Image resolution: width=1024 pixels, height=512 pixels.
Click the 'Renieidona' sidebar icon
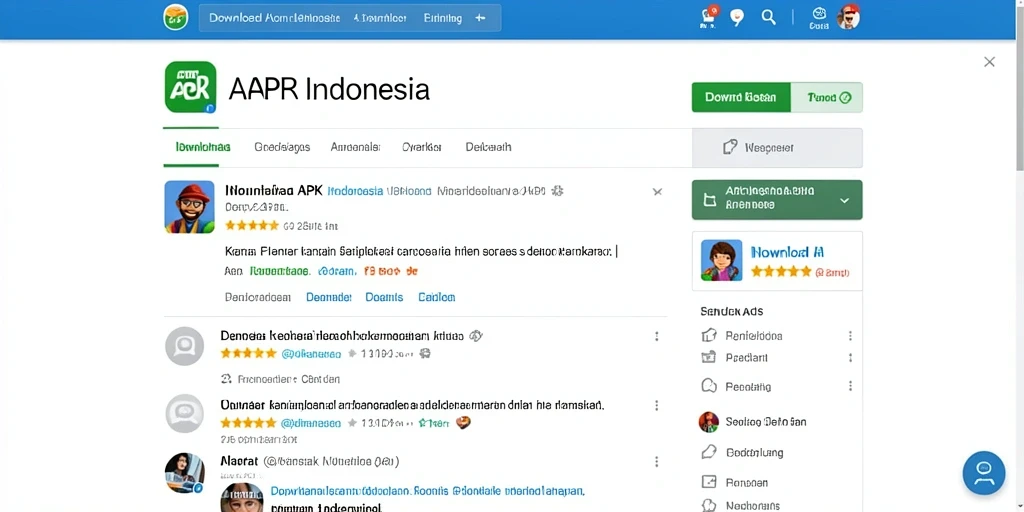point(709,336)
